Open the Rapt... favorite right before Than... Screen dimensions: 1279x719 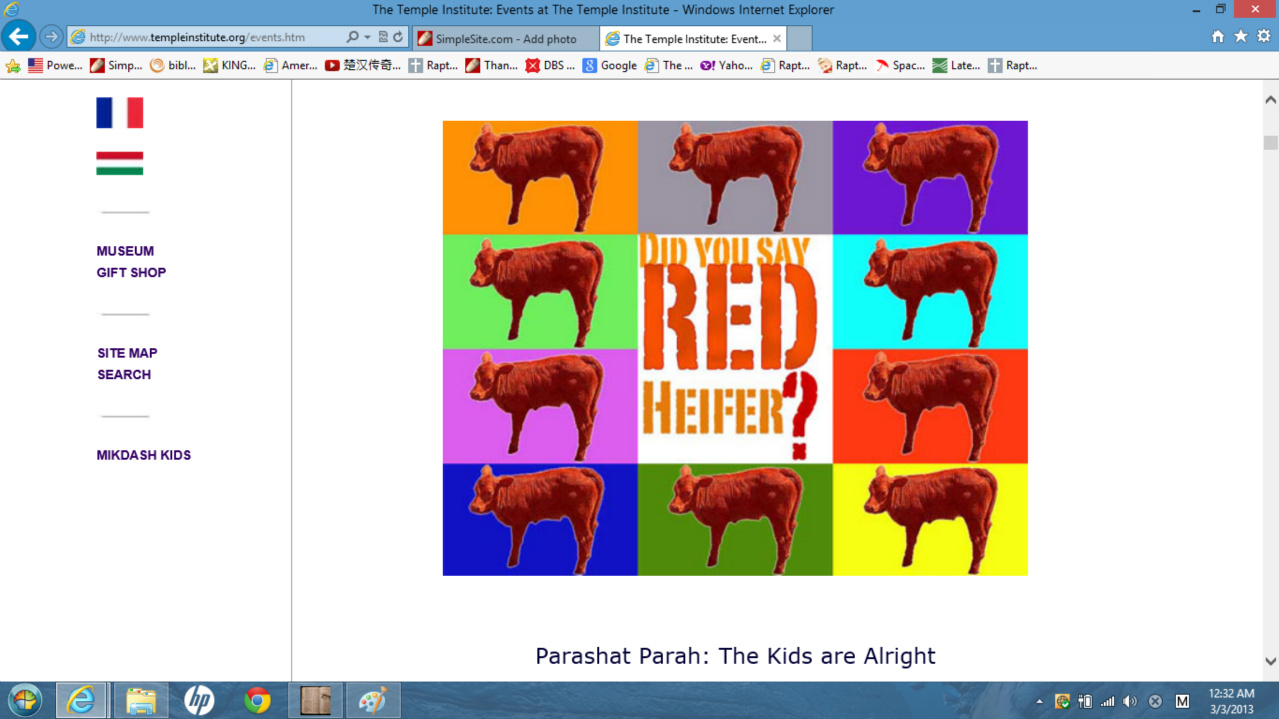433,66
